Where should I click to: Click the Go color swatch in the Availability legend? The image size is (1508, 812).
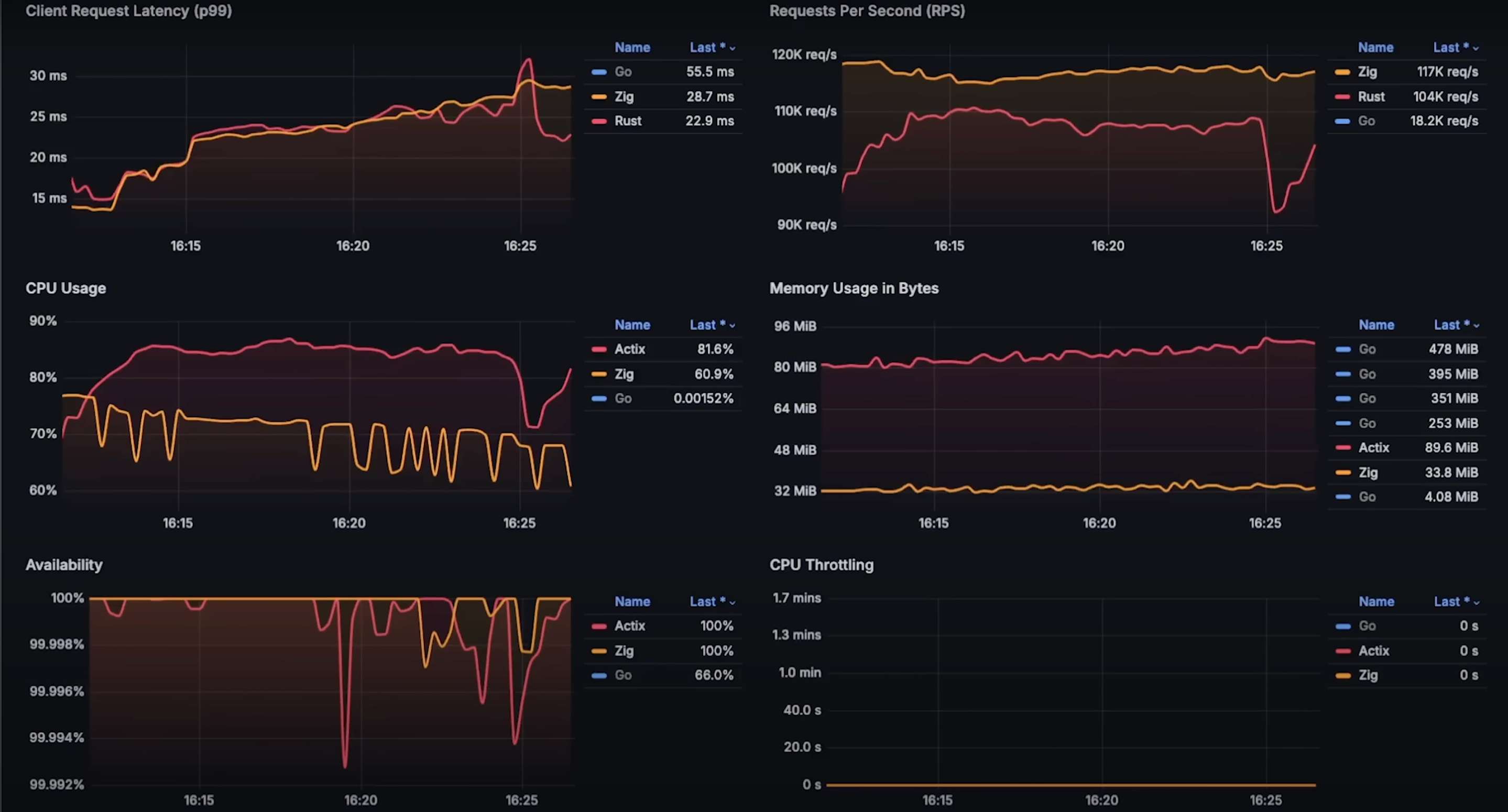click(599, 675)
